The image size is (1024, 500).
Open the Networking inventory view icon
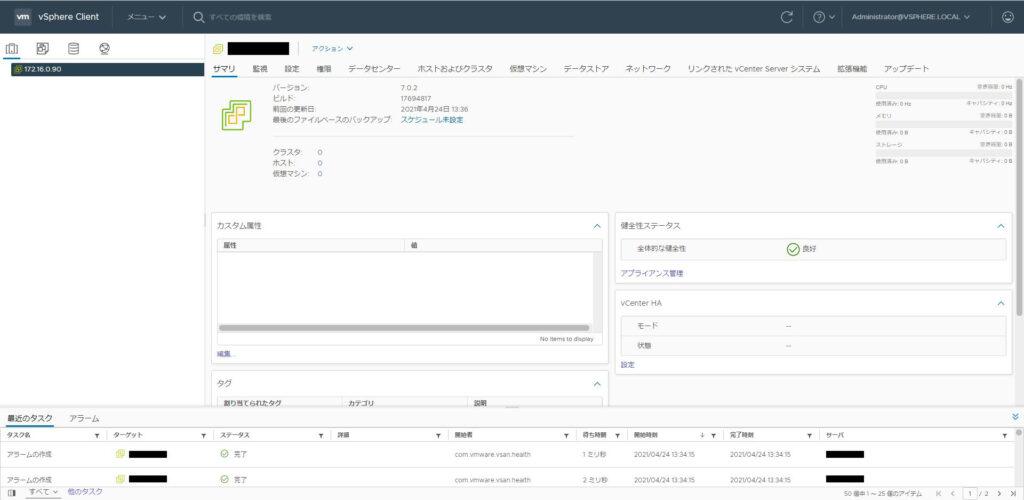click(104, 48)
